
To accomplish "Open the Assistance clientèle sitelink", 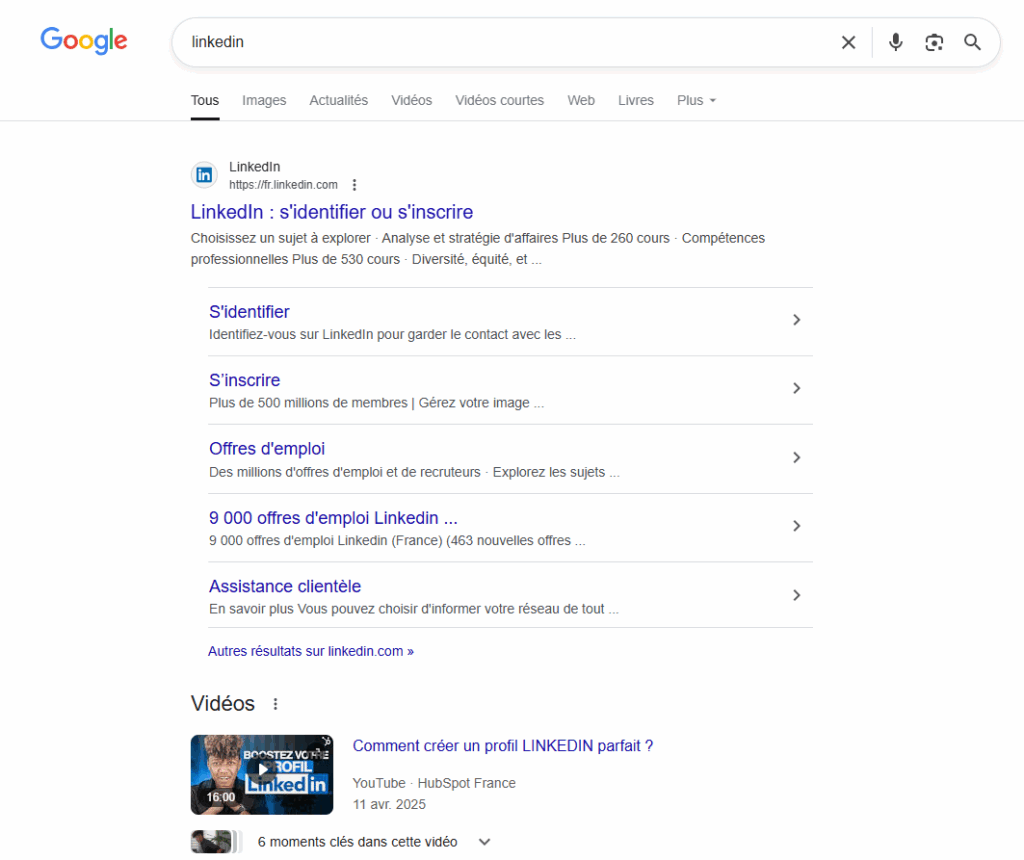I will 285,586.
